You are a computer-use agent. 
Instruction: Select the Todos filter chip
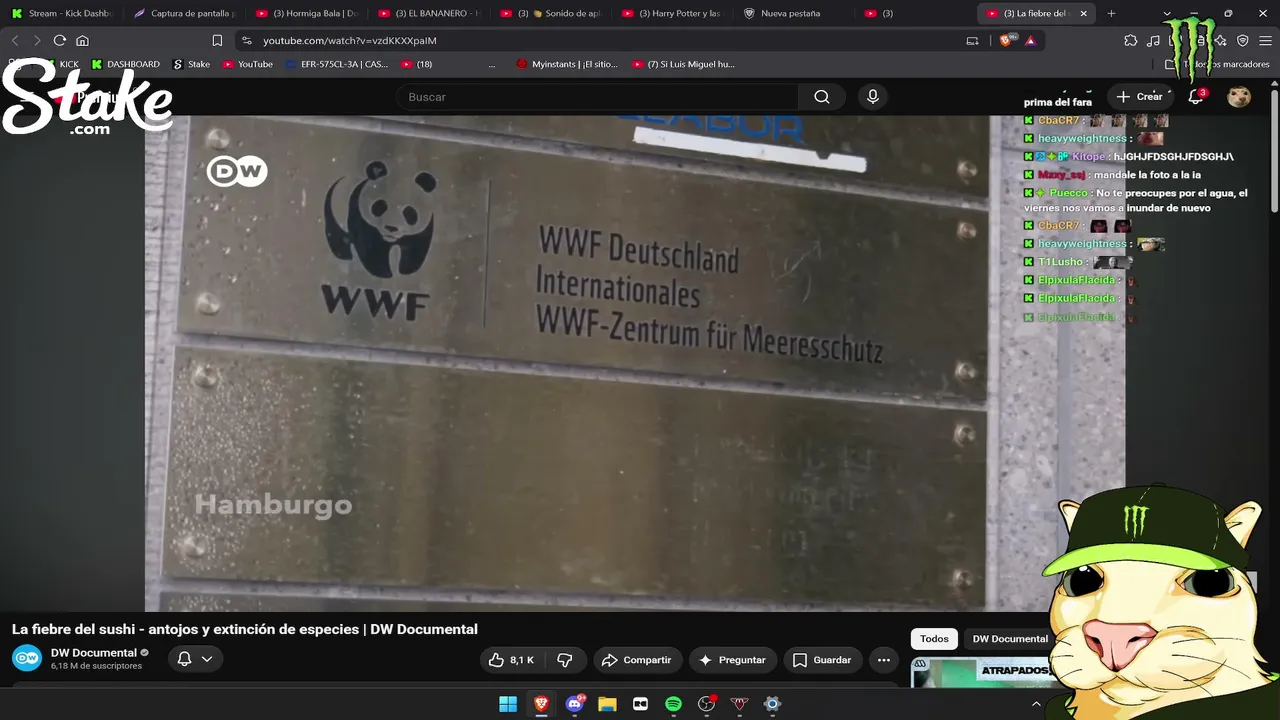[x=934, y=639]
